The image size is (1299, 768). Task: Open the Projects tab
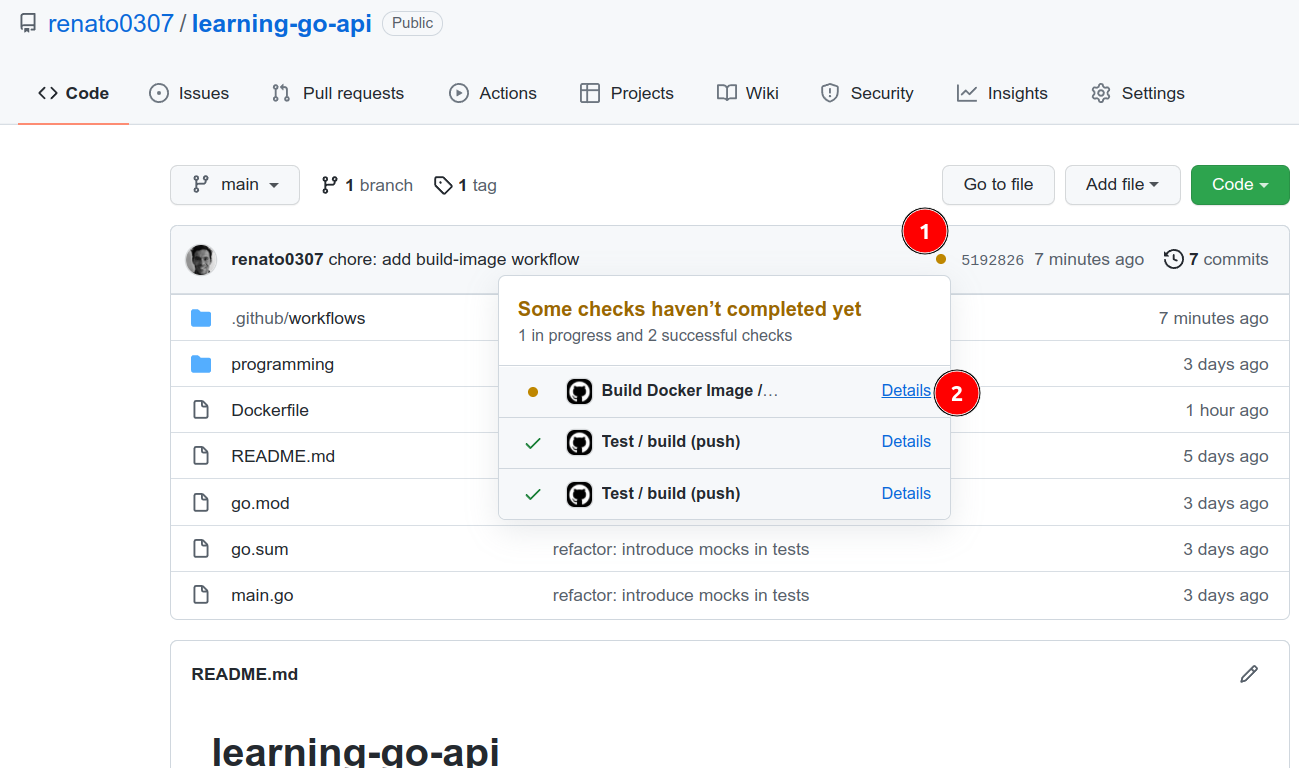pos(627,93)
